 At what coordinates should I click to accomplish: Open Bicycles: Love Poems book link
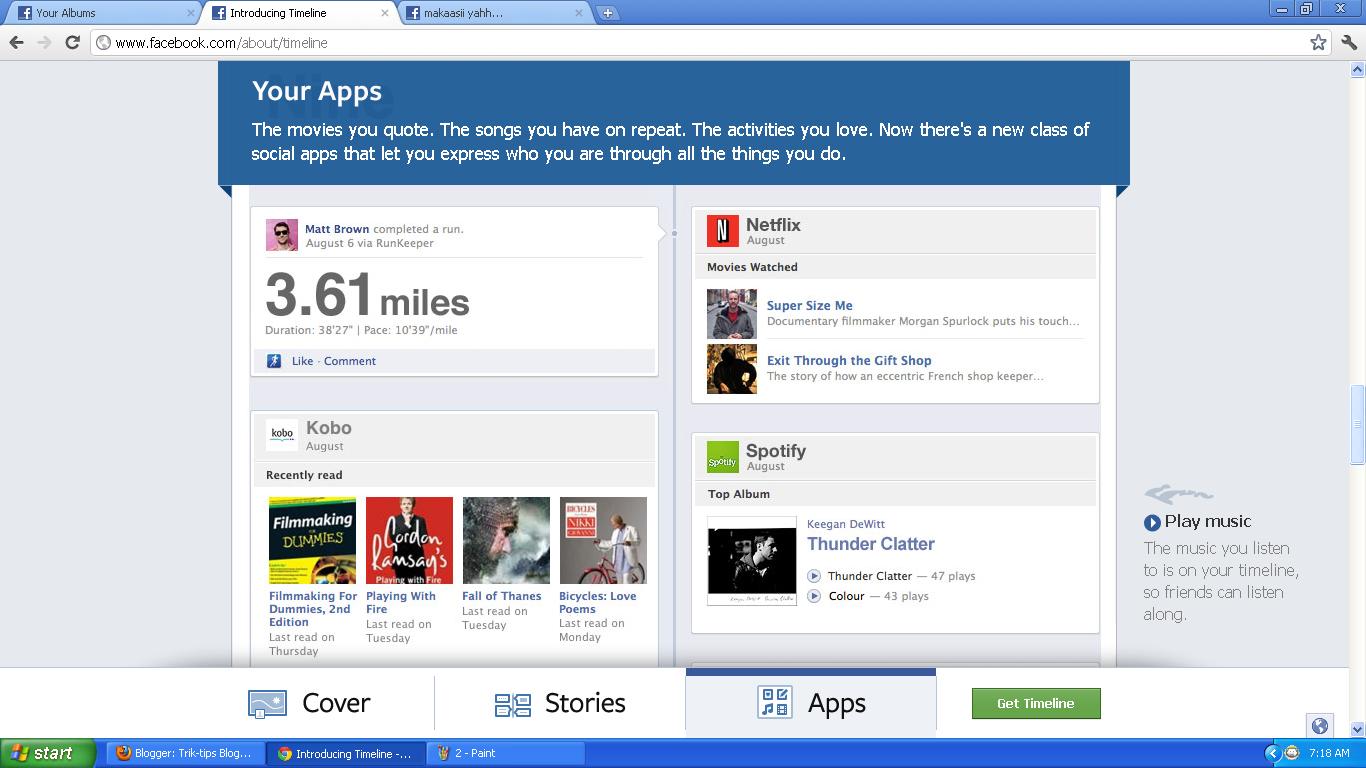click(598, 602)
